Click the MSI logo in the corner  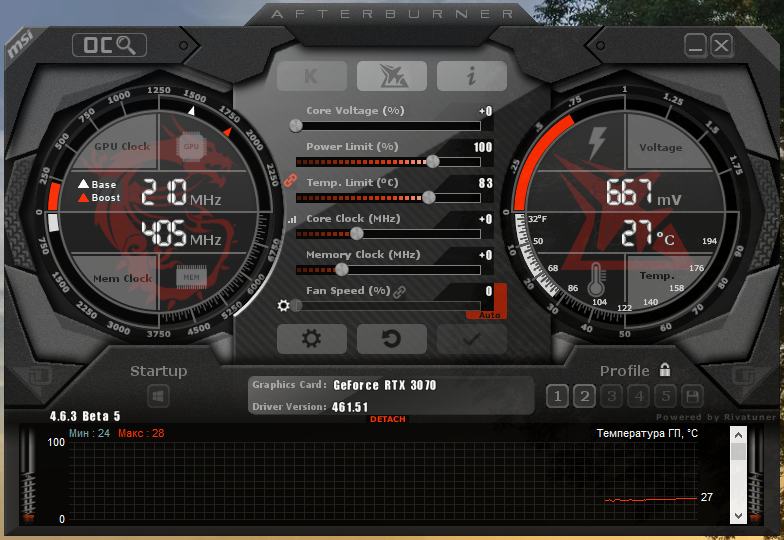click(20, 44)
